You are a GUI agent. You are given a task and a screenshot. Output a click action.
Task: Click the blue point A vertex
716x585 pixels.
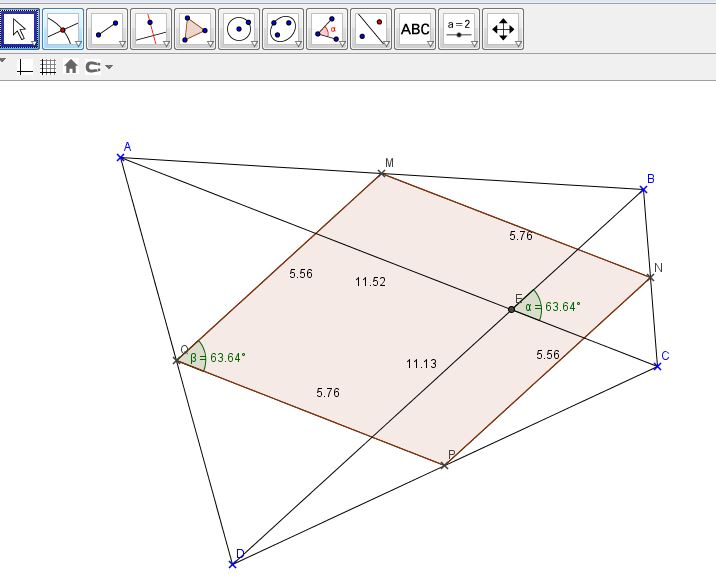click(x=121, y=157)
